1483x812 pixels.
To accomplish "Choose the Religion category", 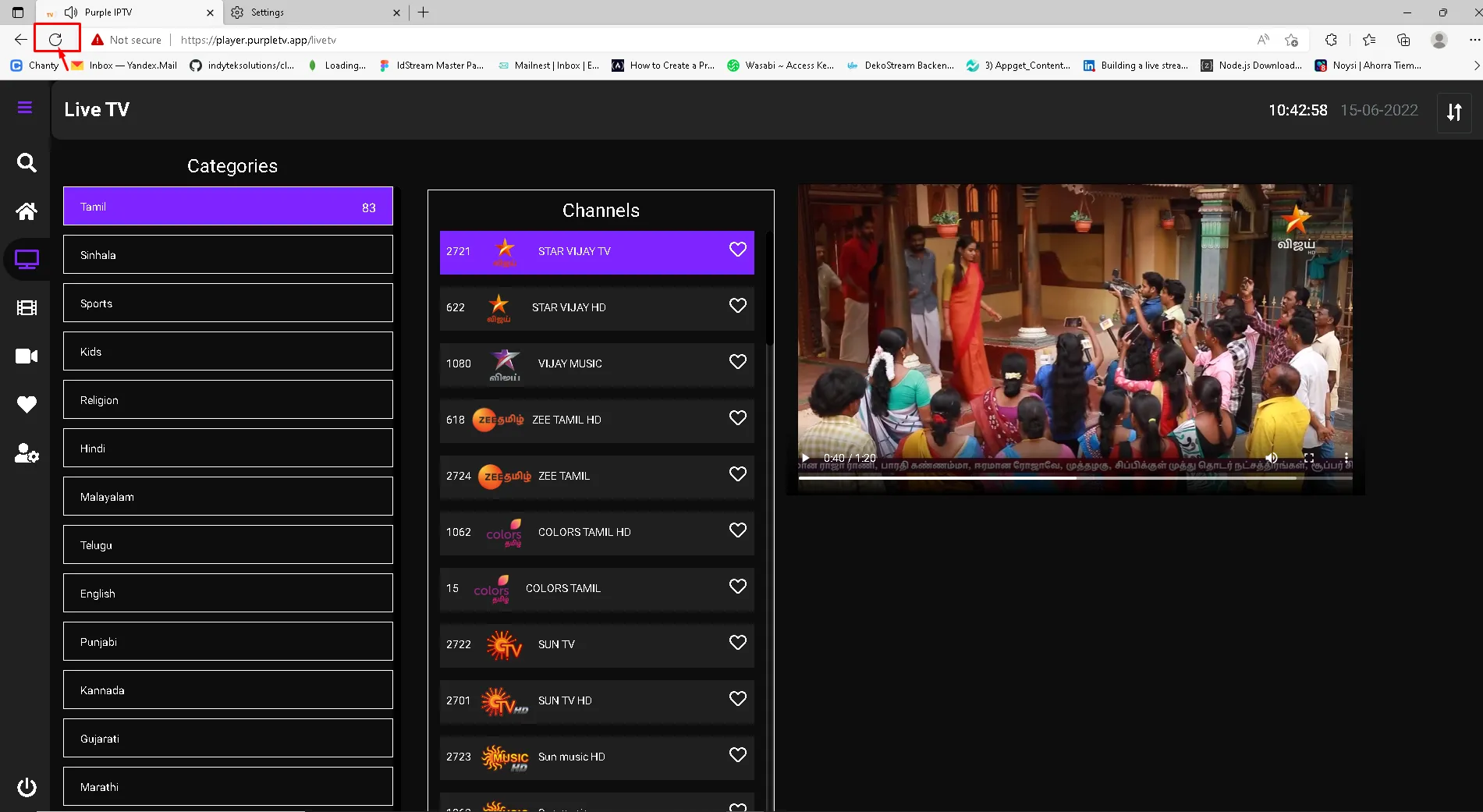I will point(228,400).
